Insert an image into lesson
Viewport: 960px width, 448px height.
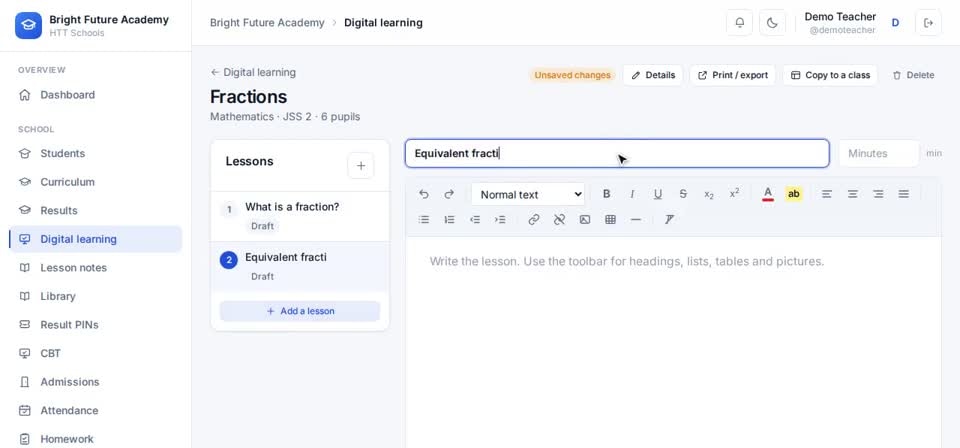tap(585, 220)
